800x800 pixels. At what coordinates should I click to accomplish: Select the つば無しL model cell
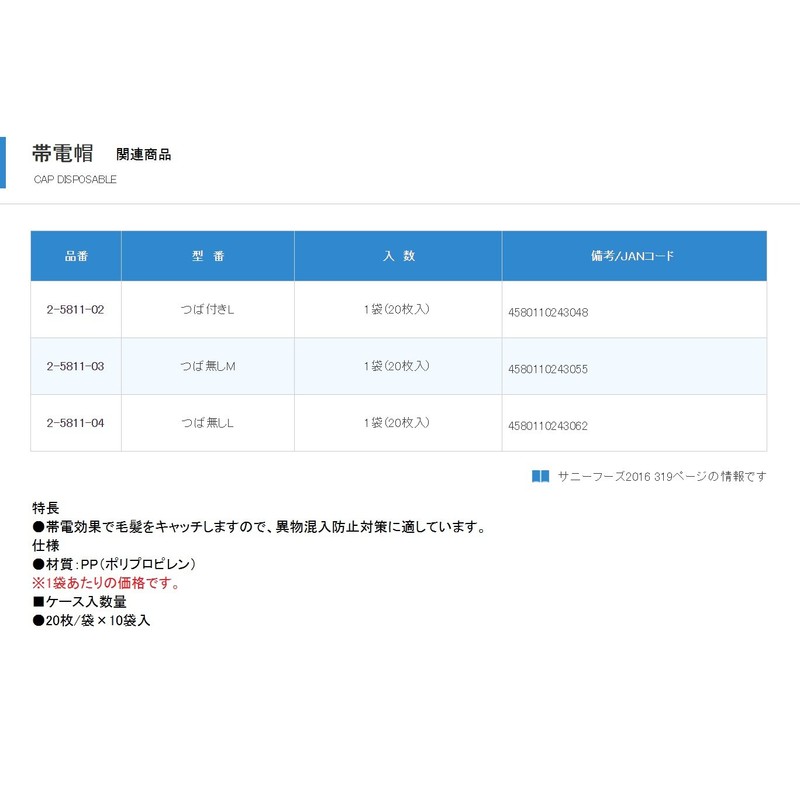207,423
